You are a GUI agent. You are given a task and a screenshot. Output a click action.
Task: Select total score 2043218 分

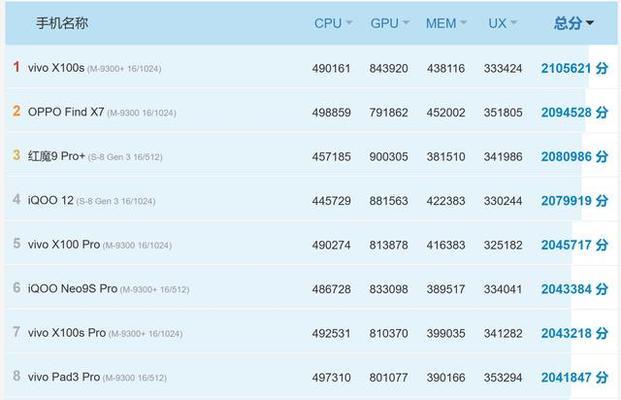(574, 333)
